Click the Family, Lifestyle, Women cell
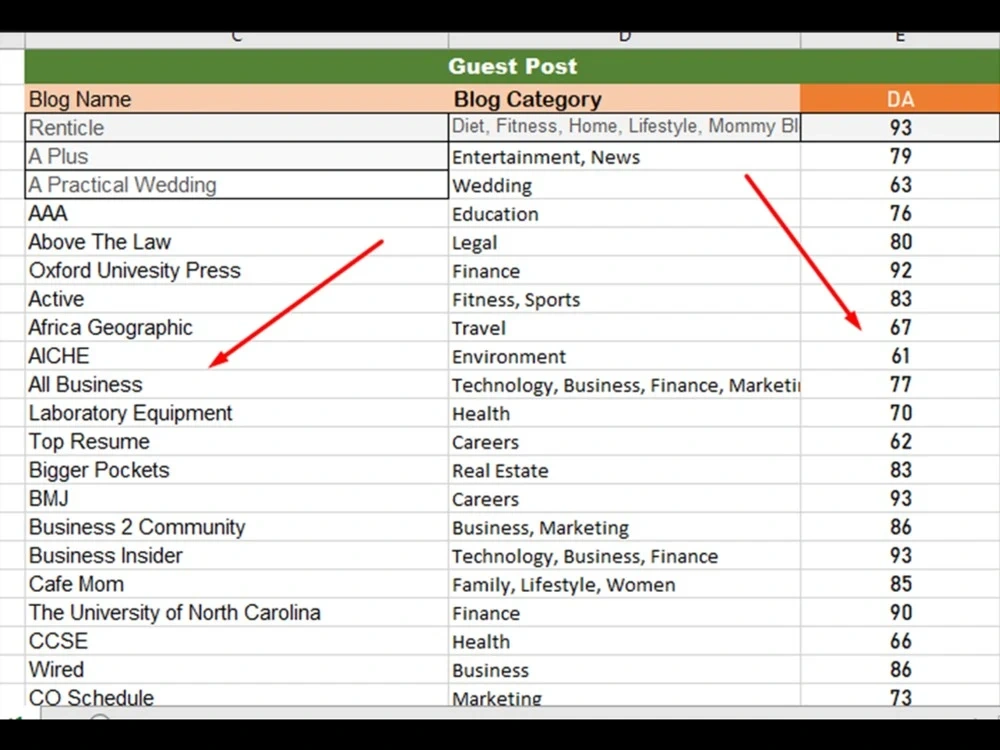The height and width of the screenshot is (750, 1000). coord(624,584)
